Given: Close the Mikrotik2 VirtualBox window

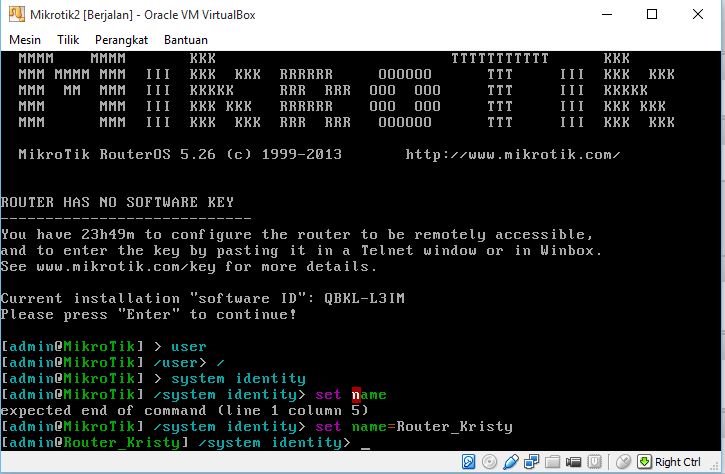Looking at the screenshot, I should pyautogui.click(x=698, y=14).
